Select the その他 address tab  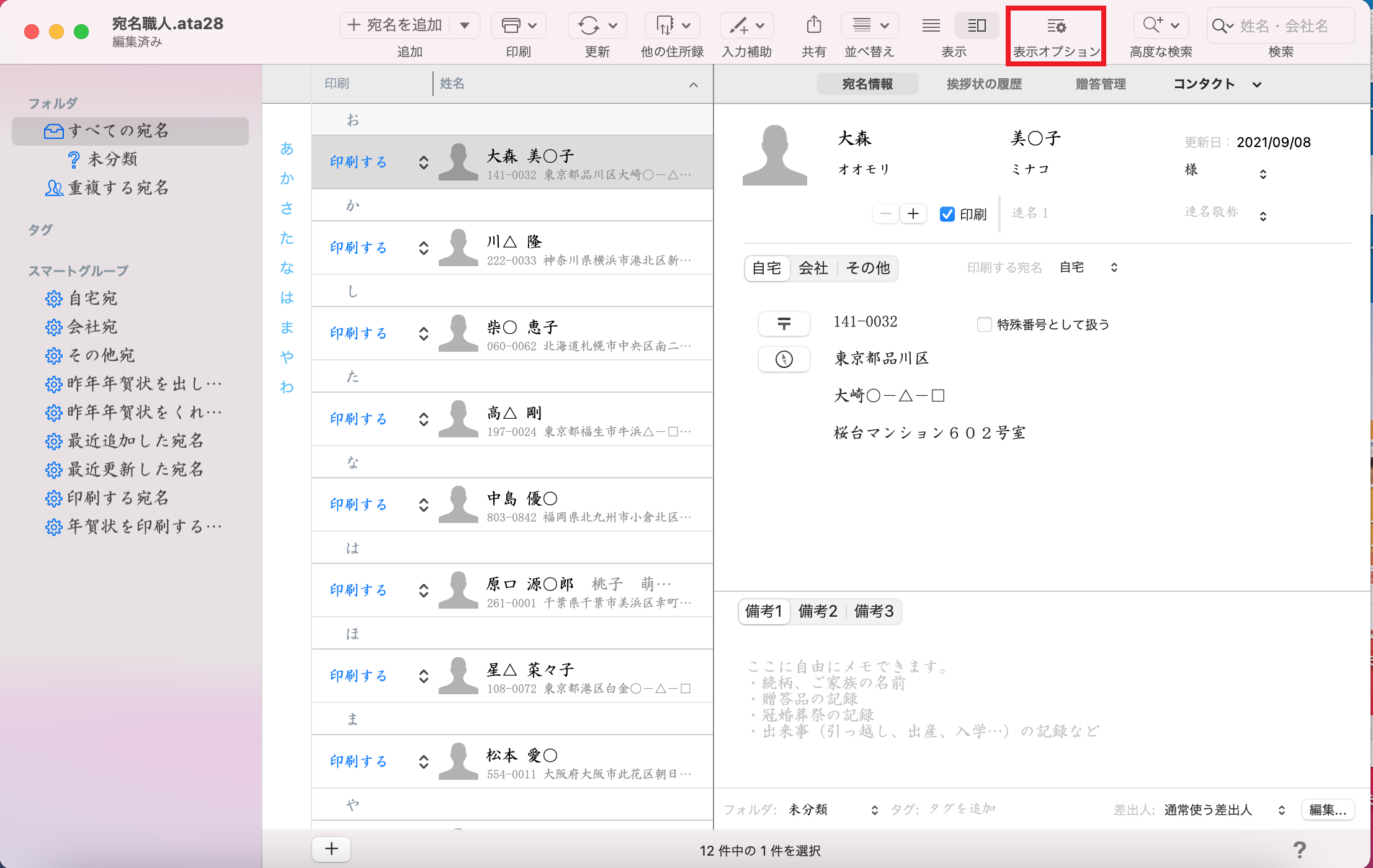868,268
